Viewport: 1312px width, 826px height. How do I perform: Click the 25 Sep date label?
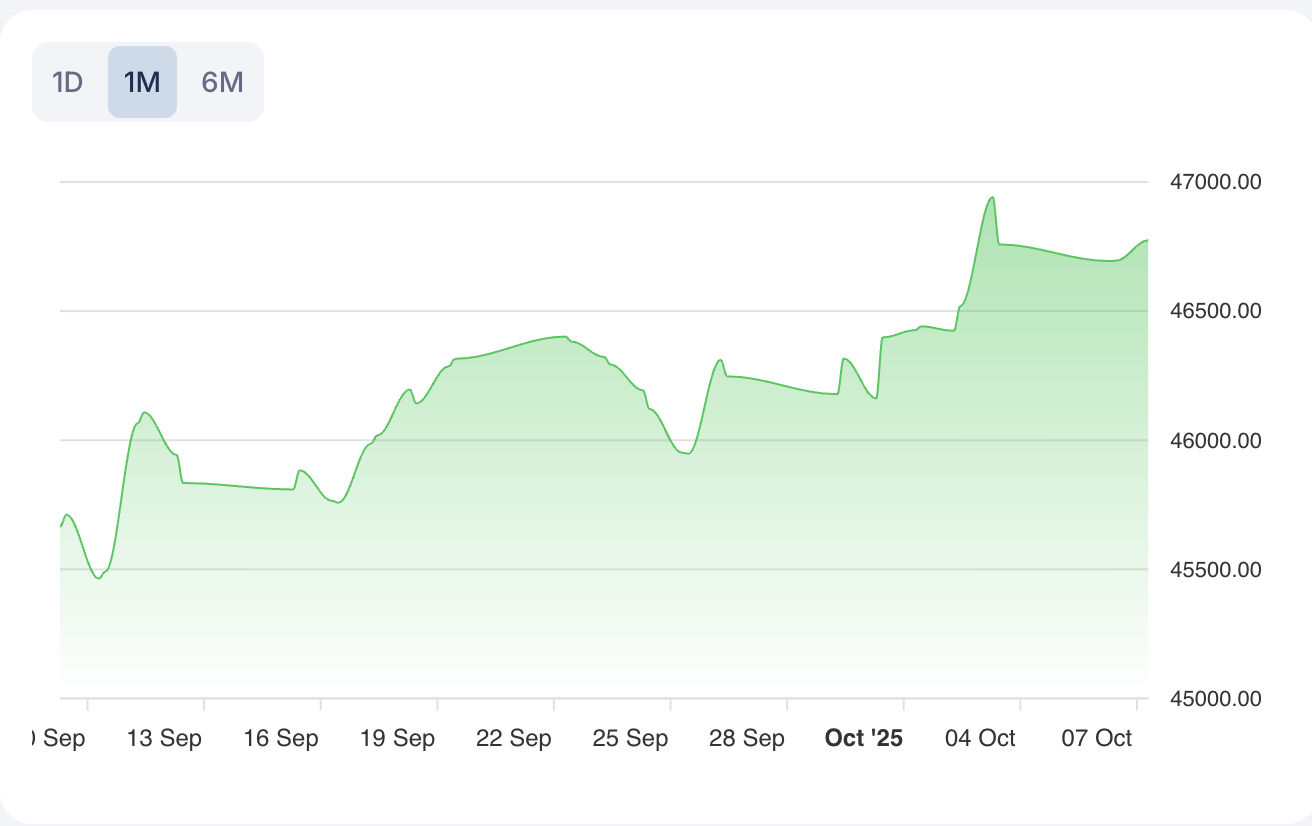tap(631, 738)
